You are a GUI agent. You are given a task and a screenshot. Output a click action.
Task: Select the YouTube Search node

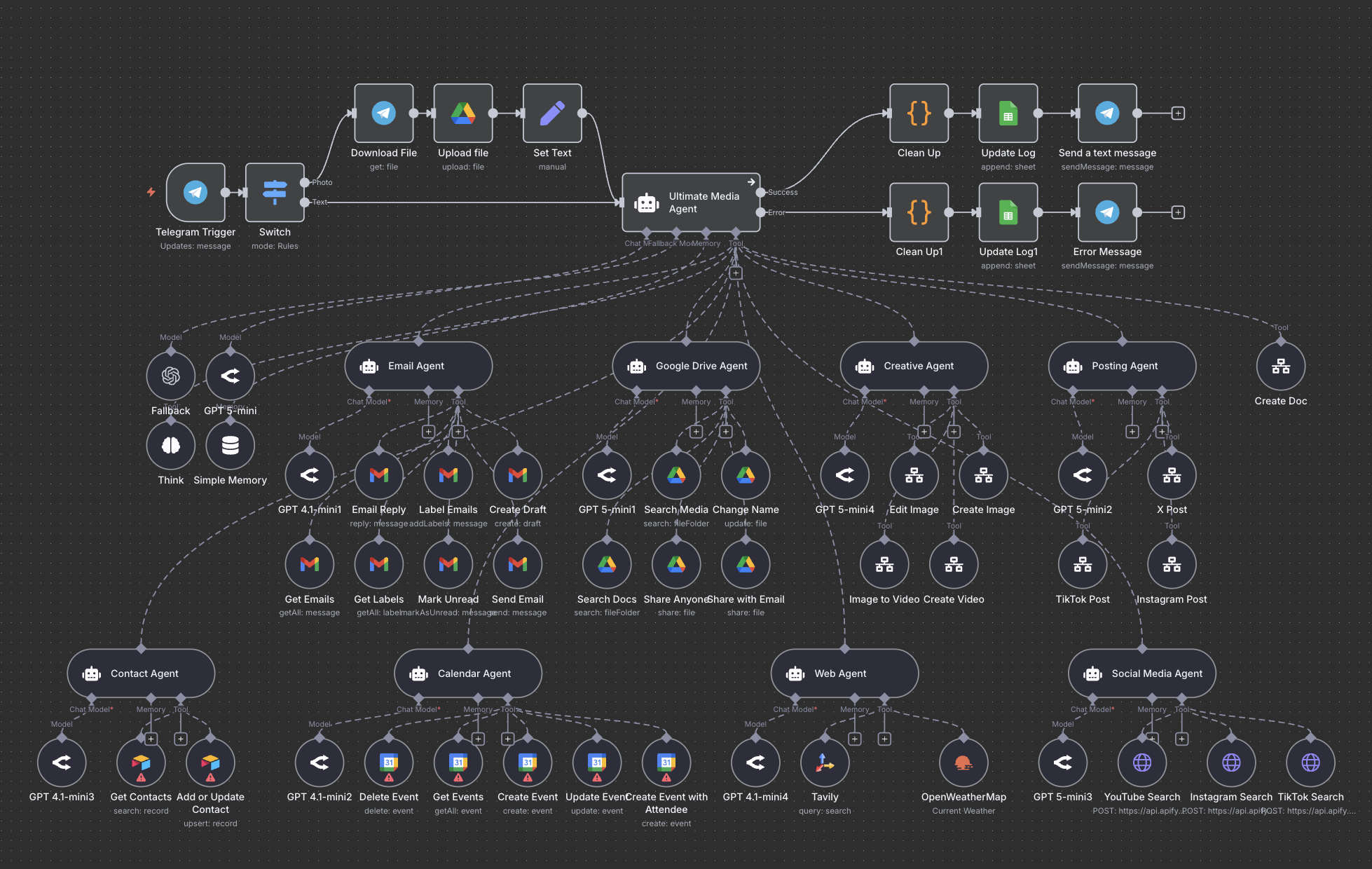1141,762
